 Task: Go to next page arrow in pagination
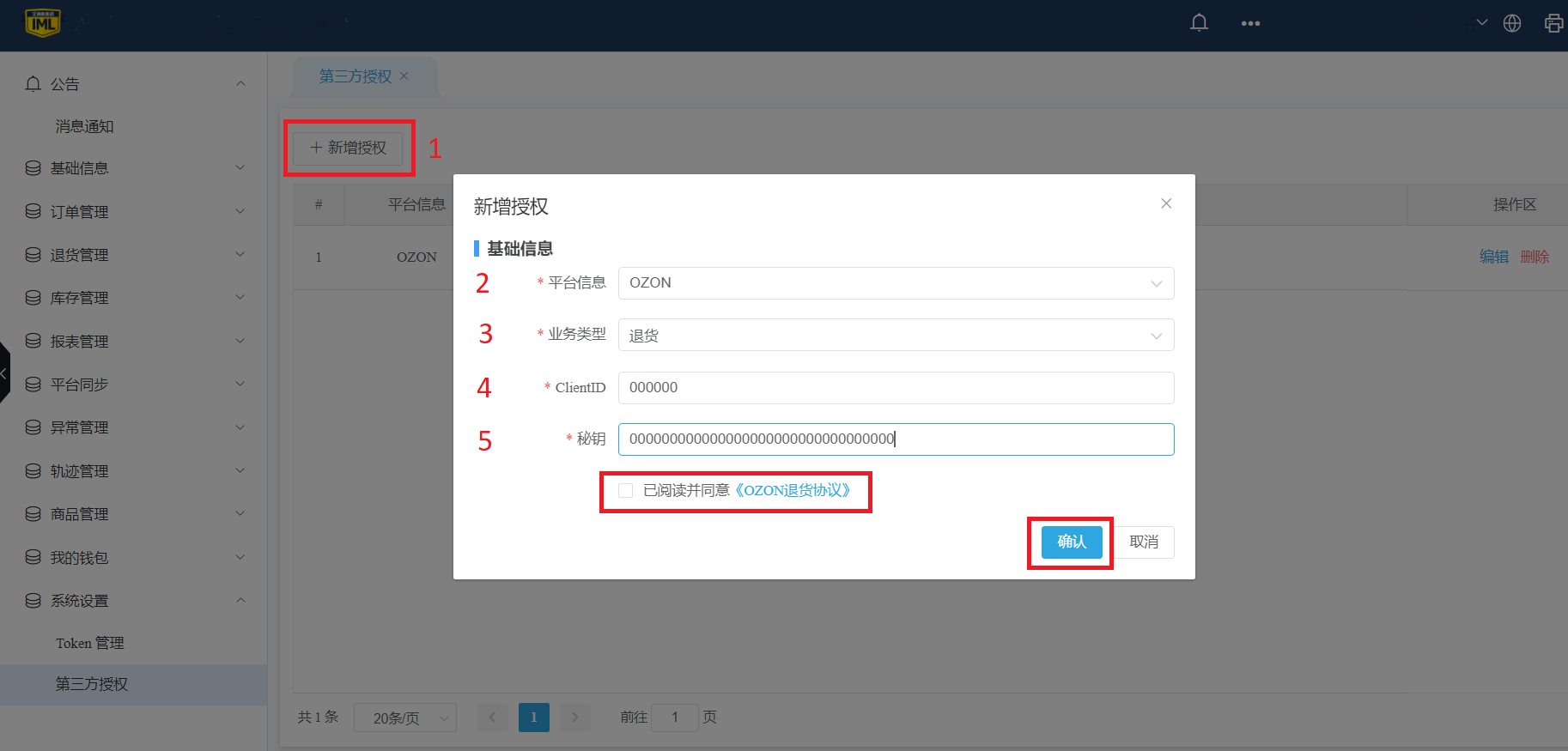pos(575,717)
